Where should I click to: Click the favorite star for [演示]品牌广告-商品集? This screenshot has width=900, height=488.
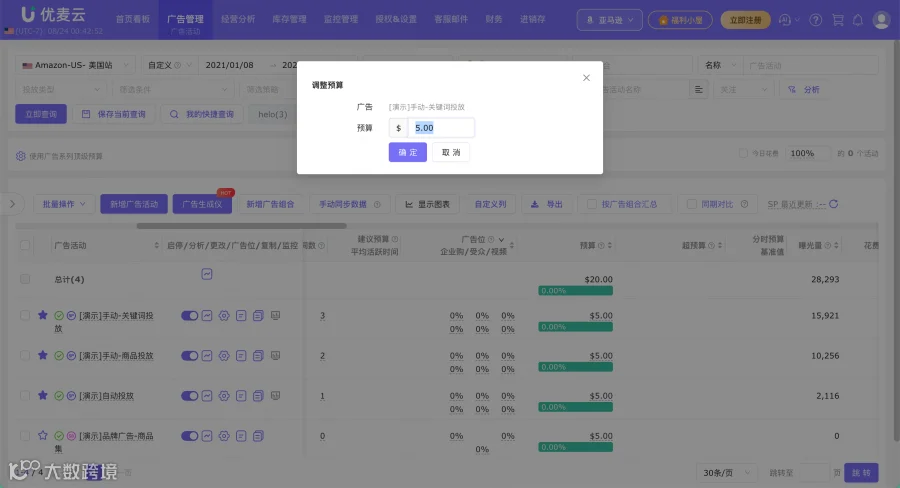point(42,435)
